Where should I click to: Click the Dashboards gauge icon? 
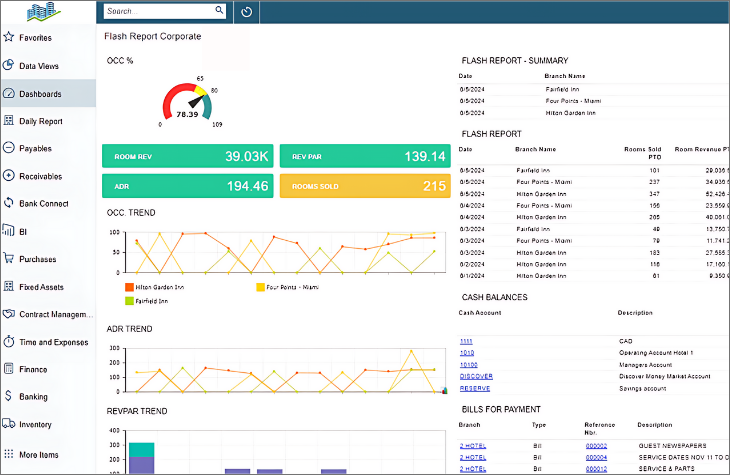[x=8, y=93]
